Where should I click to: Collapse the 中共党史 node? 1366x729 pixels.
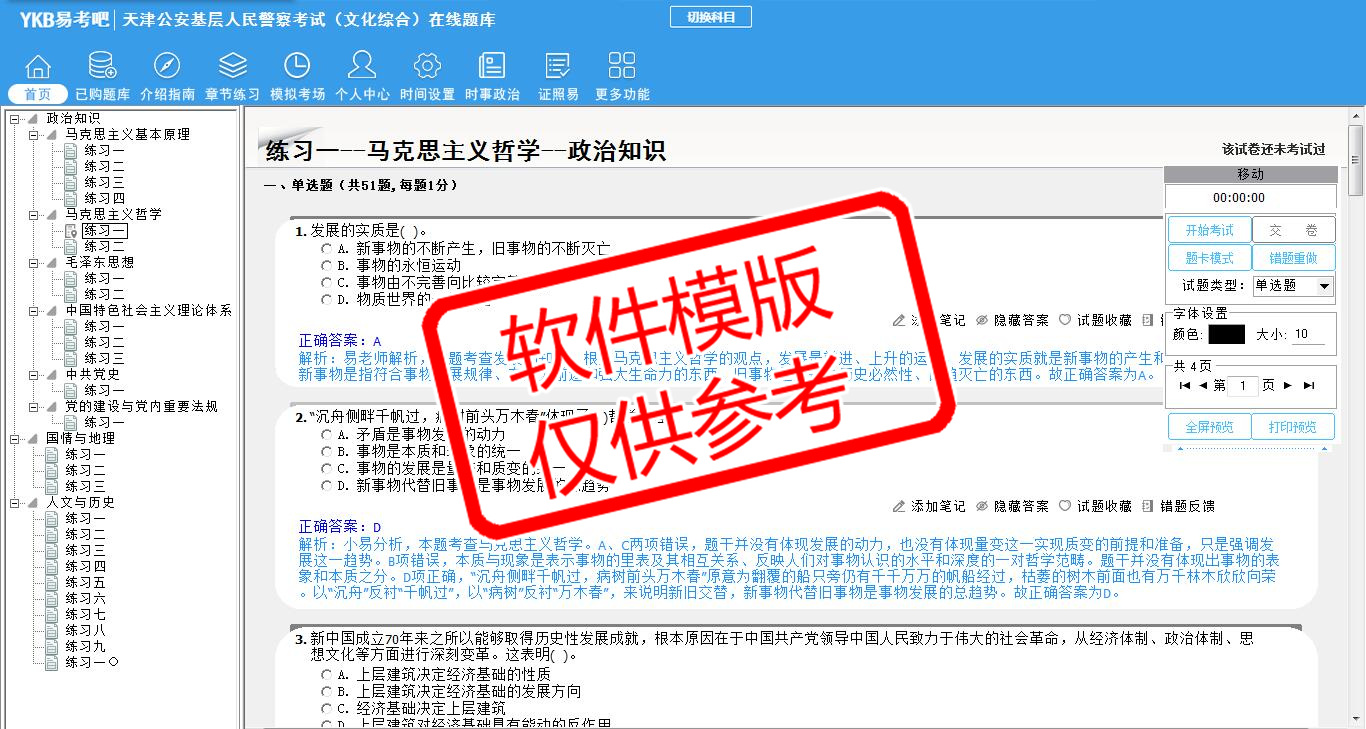pyautogui.click(x=33, y=374)
